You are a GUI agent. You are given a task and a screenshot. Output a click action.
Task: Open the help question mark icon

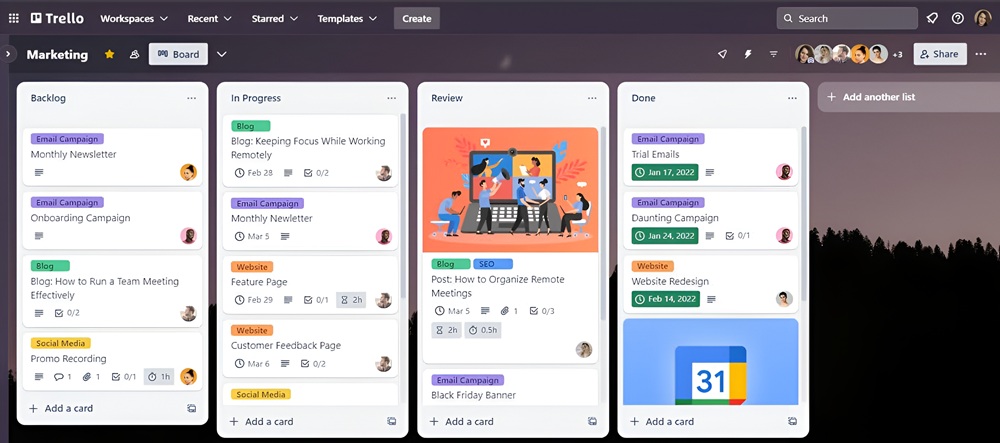(x=957, y=18)
